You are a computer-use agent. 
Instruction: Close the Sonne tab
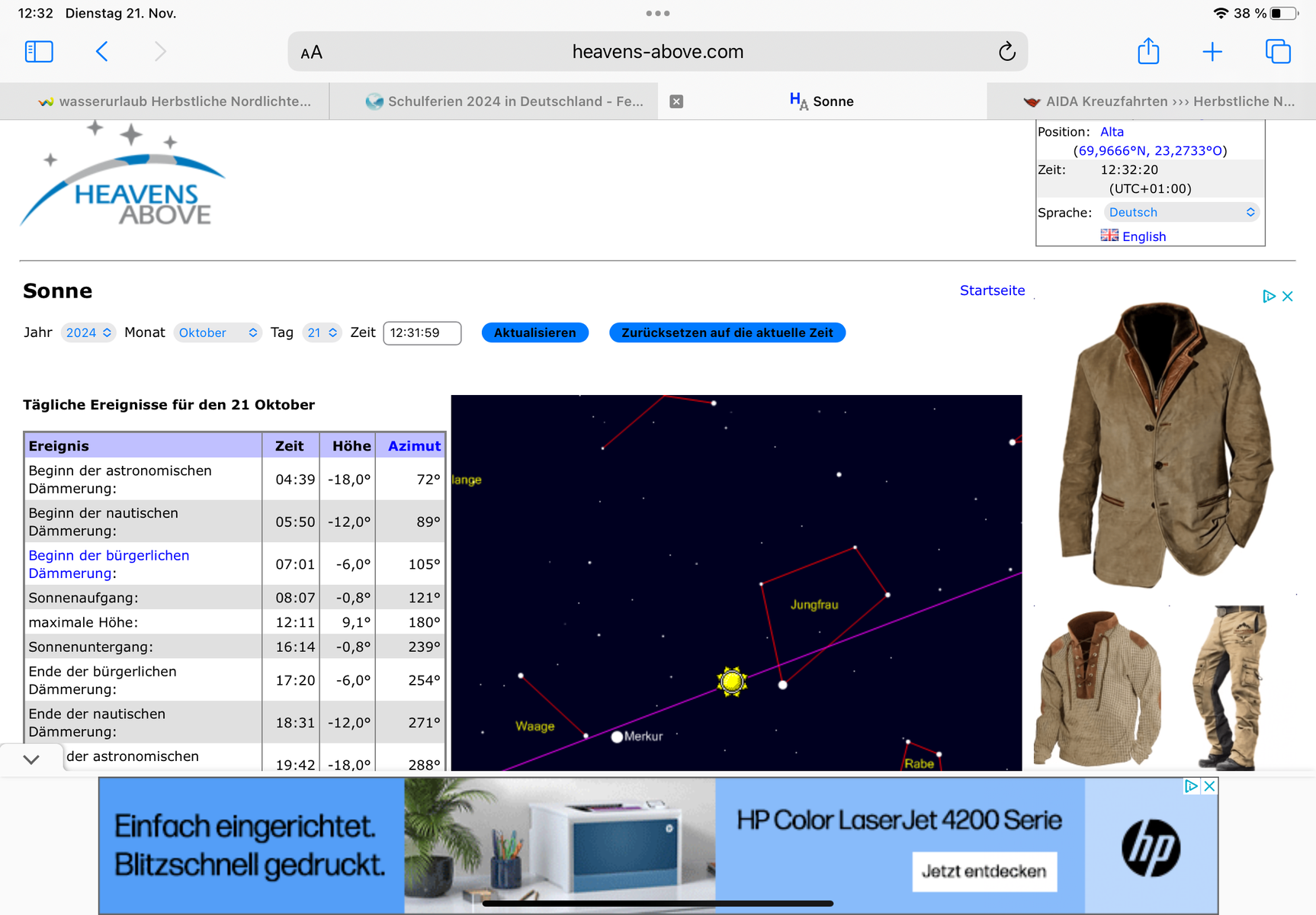[x=676, y=101]
